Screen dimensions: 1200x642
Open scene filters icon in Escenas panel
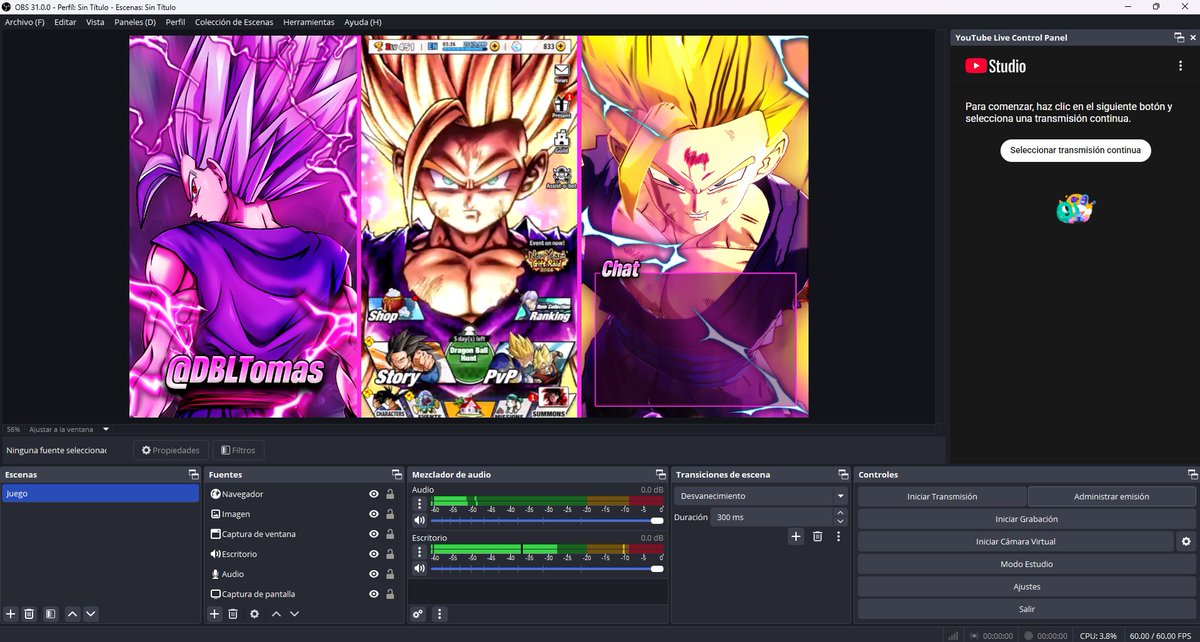click(x=49, y=613)
